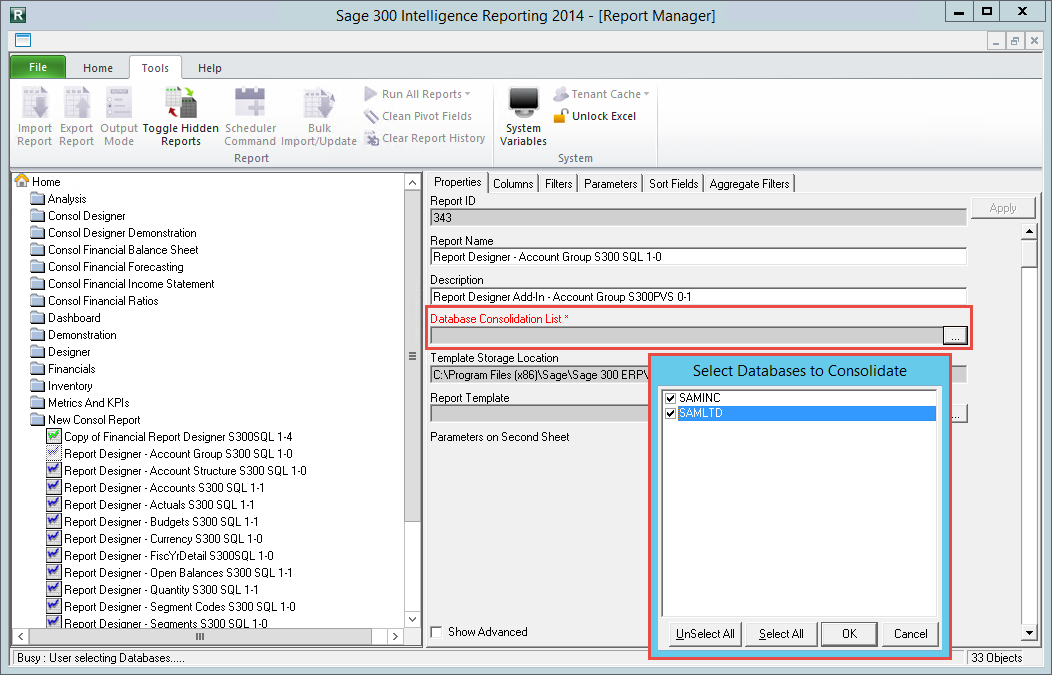Open the Output Mode tool

[119, 117]
